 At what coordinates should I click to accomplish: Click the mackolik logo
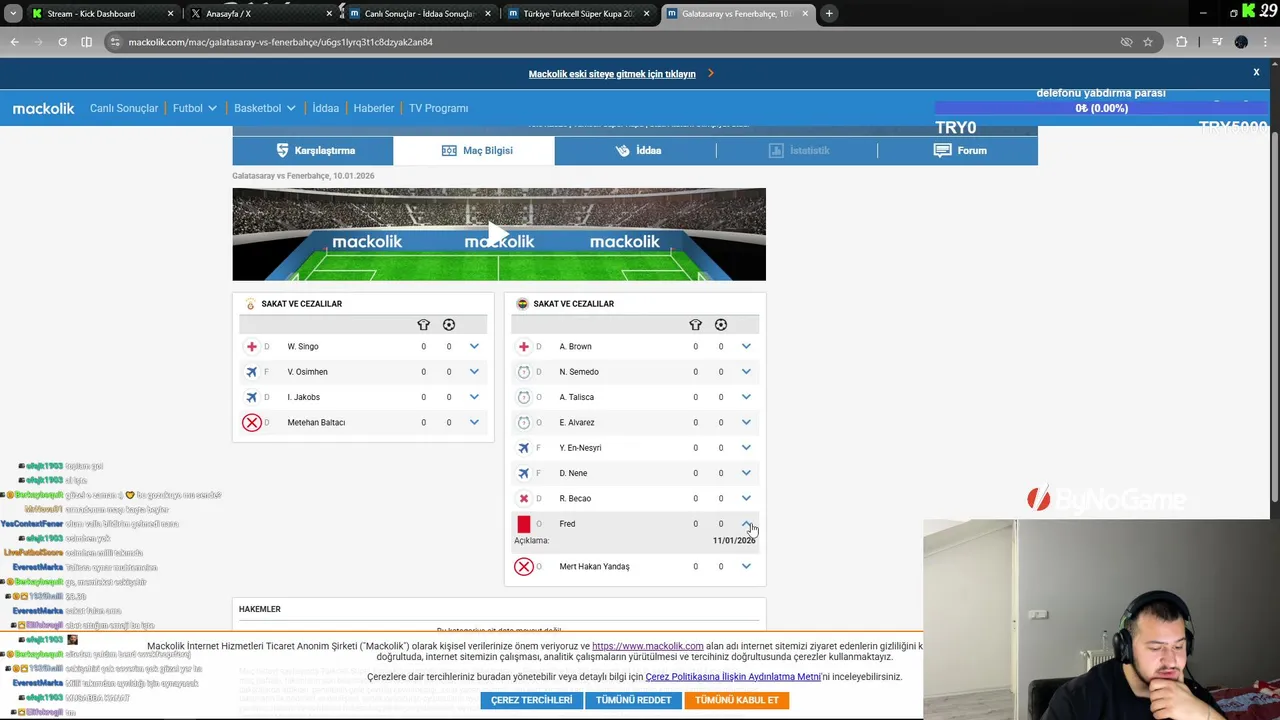(44, 108)
